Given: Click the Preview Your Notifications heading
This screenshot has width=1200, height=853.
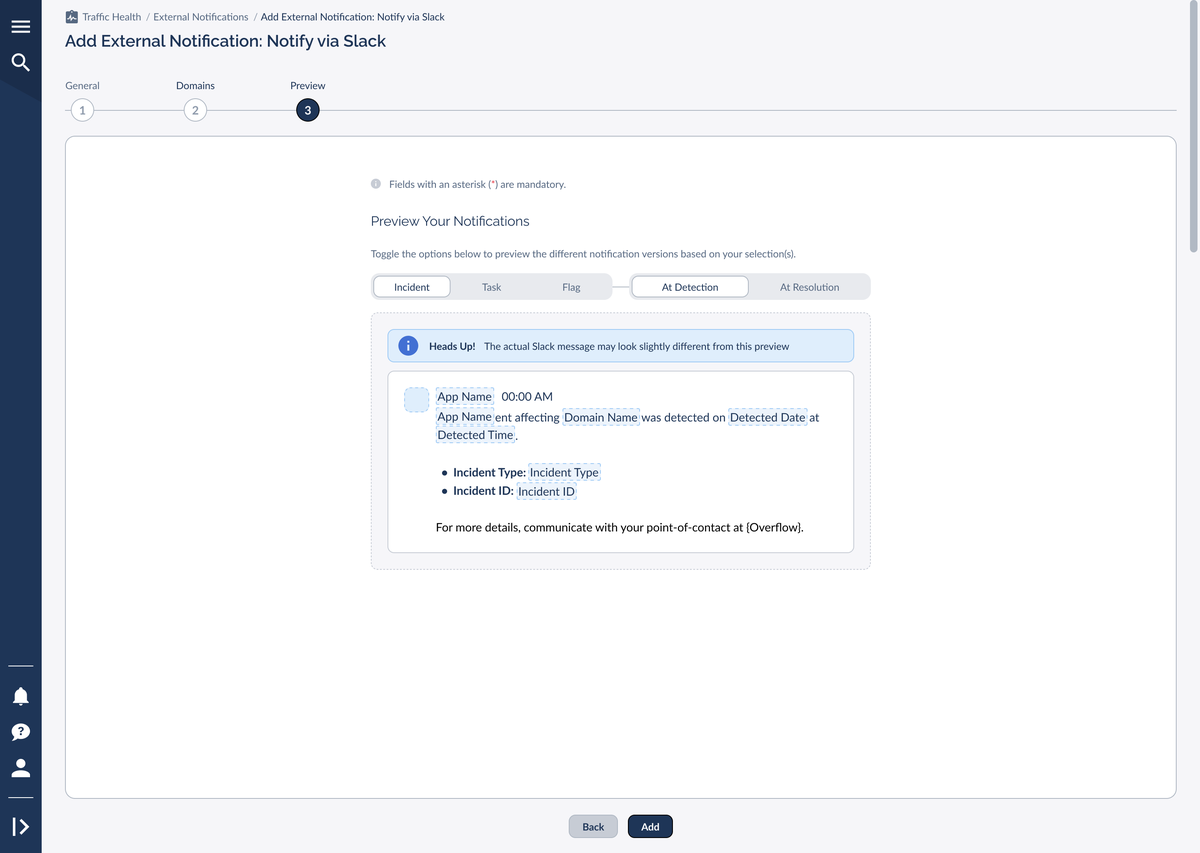Looking at the screenshot, I should (450, 221).
